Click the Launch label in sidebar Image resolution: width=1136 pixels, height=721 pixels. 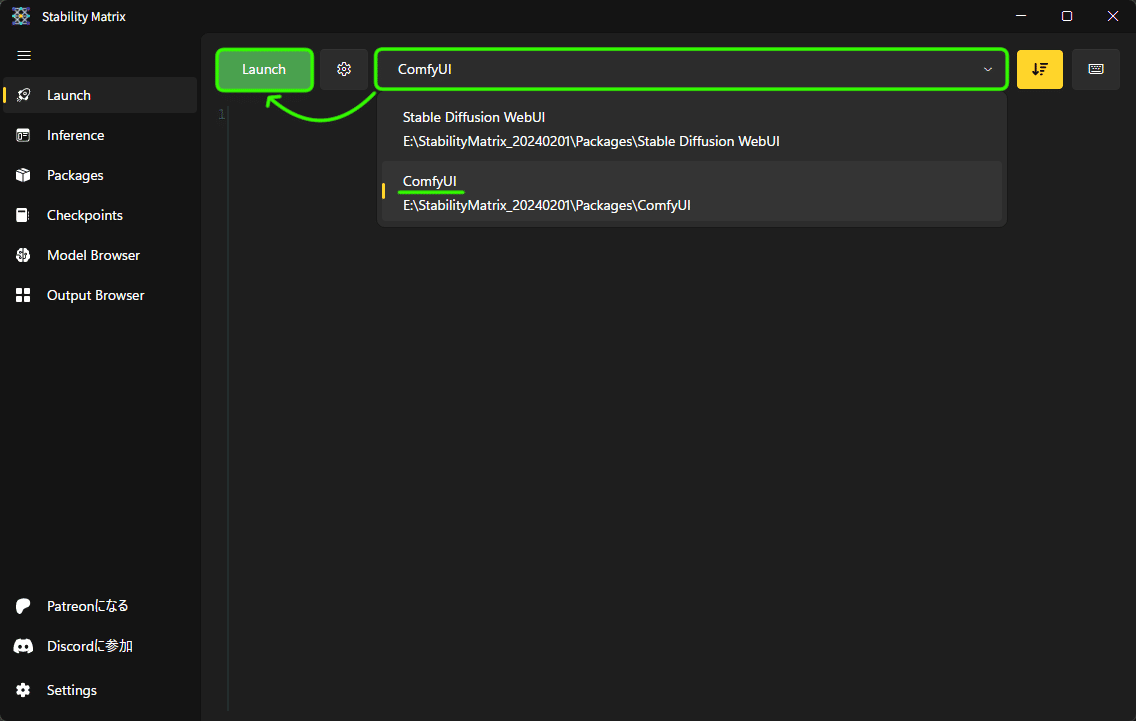(x=69, y=95)
